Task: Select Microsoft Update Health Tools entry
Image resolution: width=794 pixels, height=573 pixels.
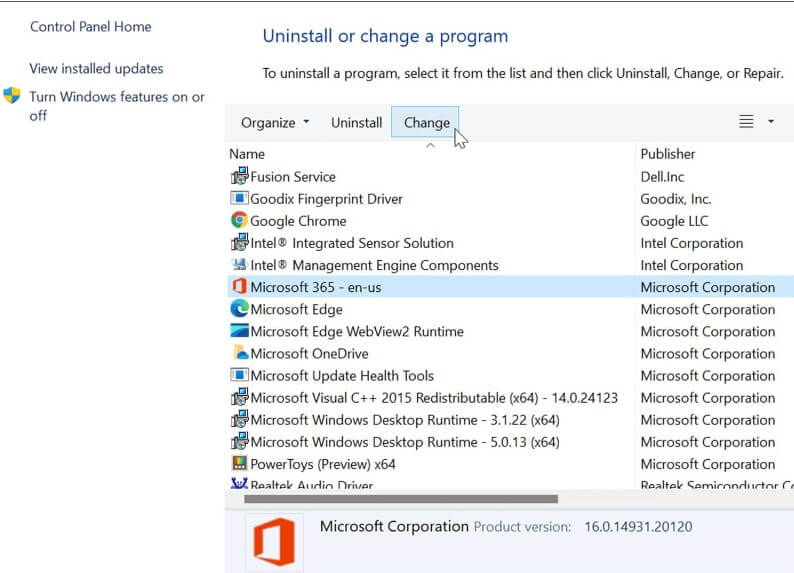Action: click(342, 376)
